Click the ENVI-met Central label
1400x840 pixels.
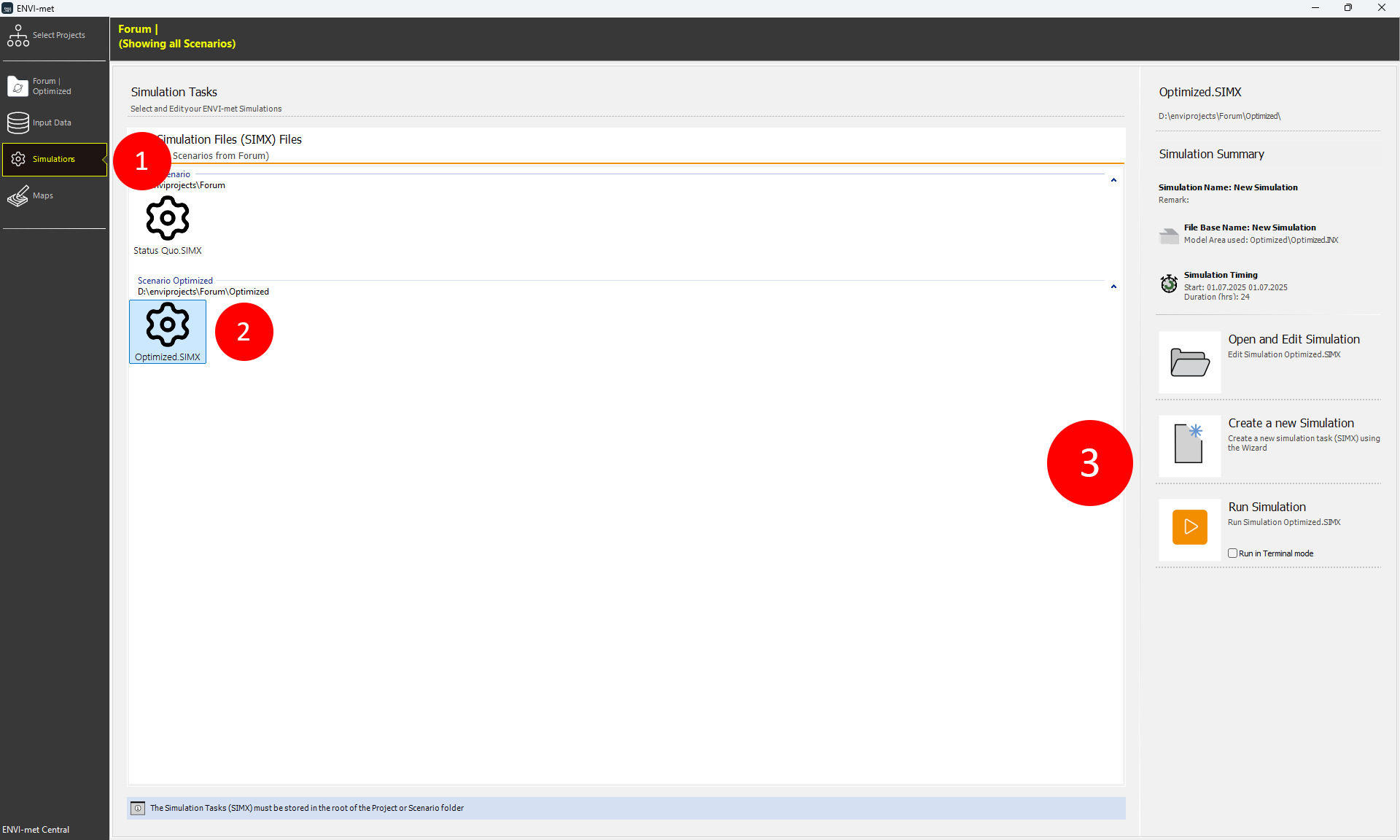(x=36, y=830)
